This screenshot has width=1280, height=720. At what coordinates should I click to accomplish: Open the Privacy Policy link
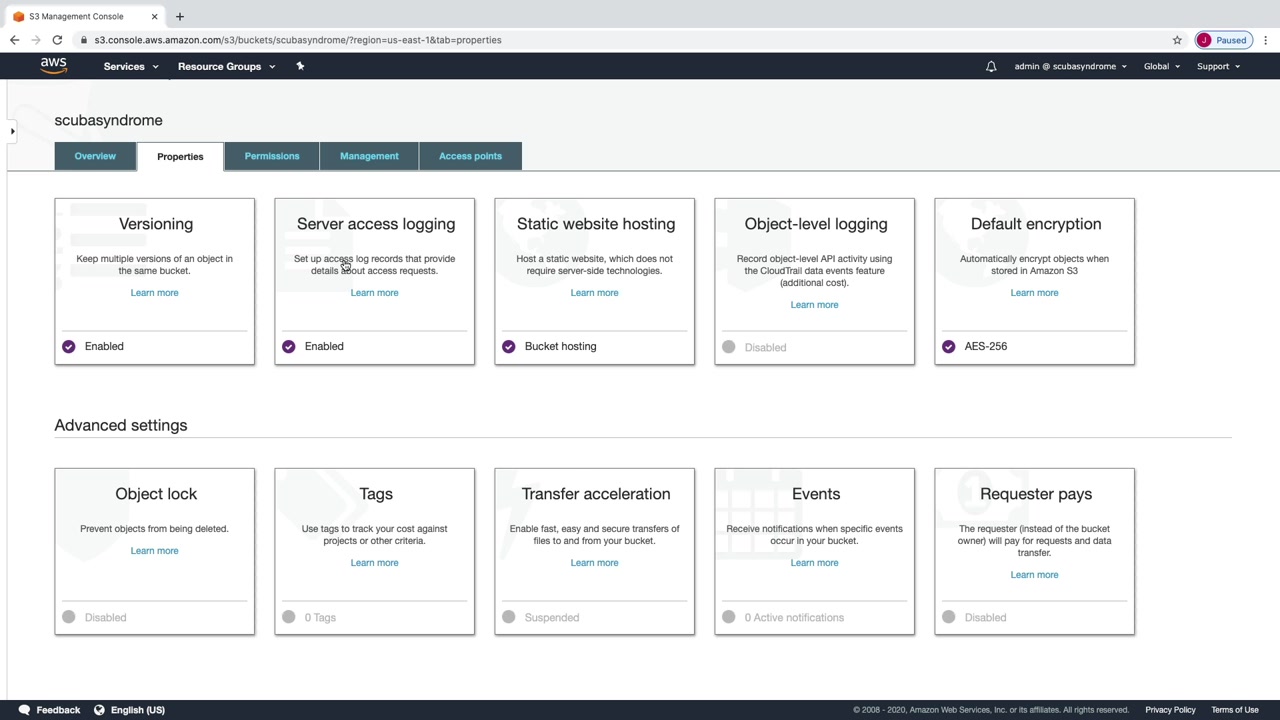pyautogui.click(x=1170, y=710)
